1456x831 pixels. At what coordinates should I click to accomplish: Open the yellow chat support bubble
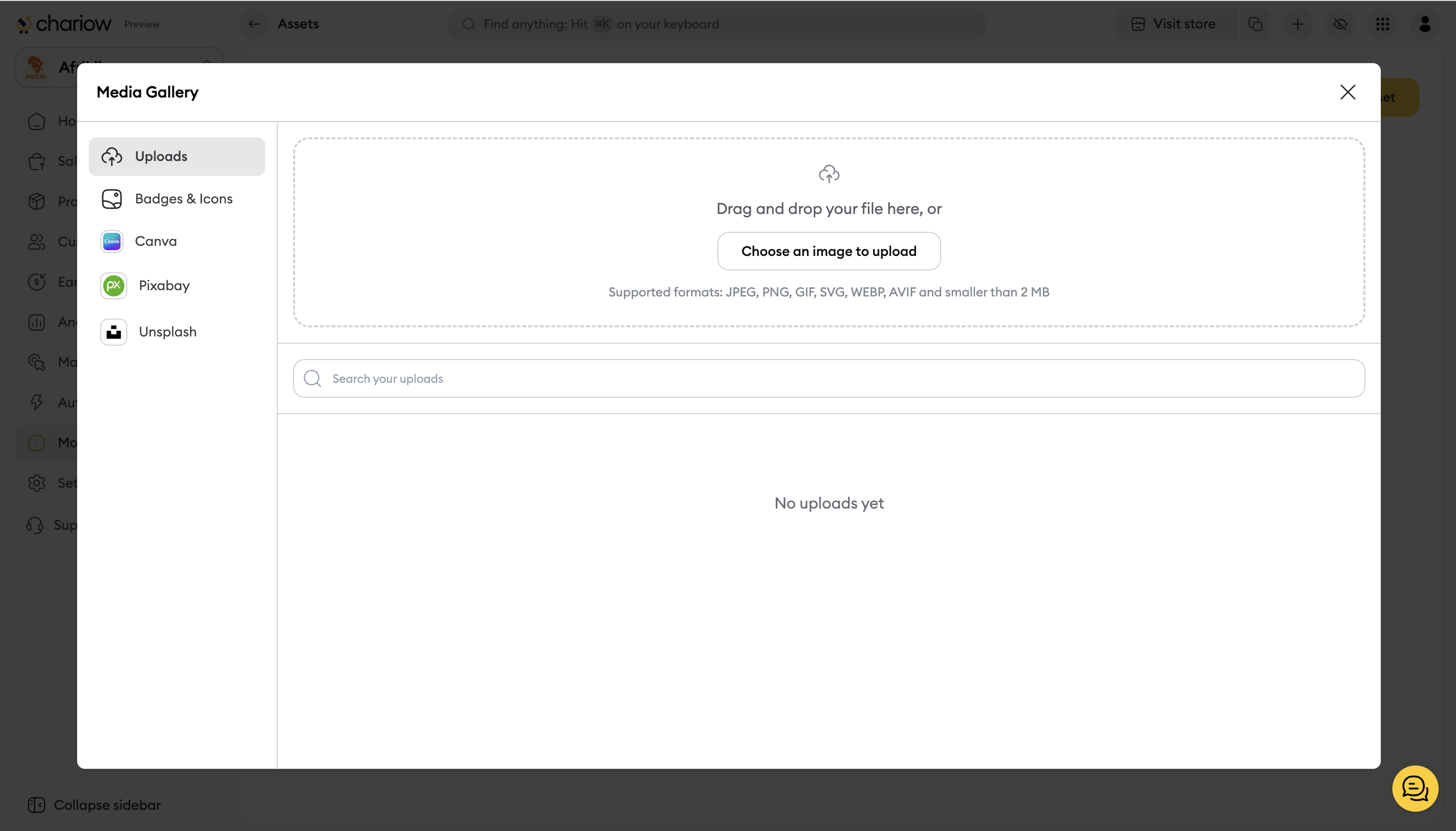pos(1415,788)
